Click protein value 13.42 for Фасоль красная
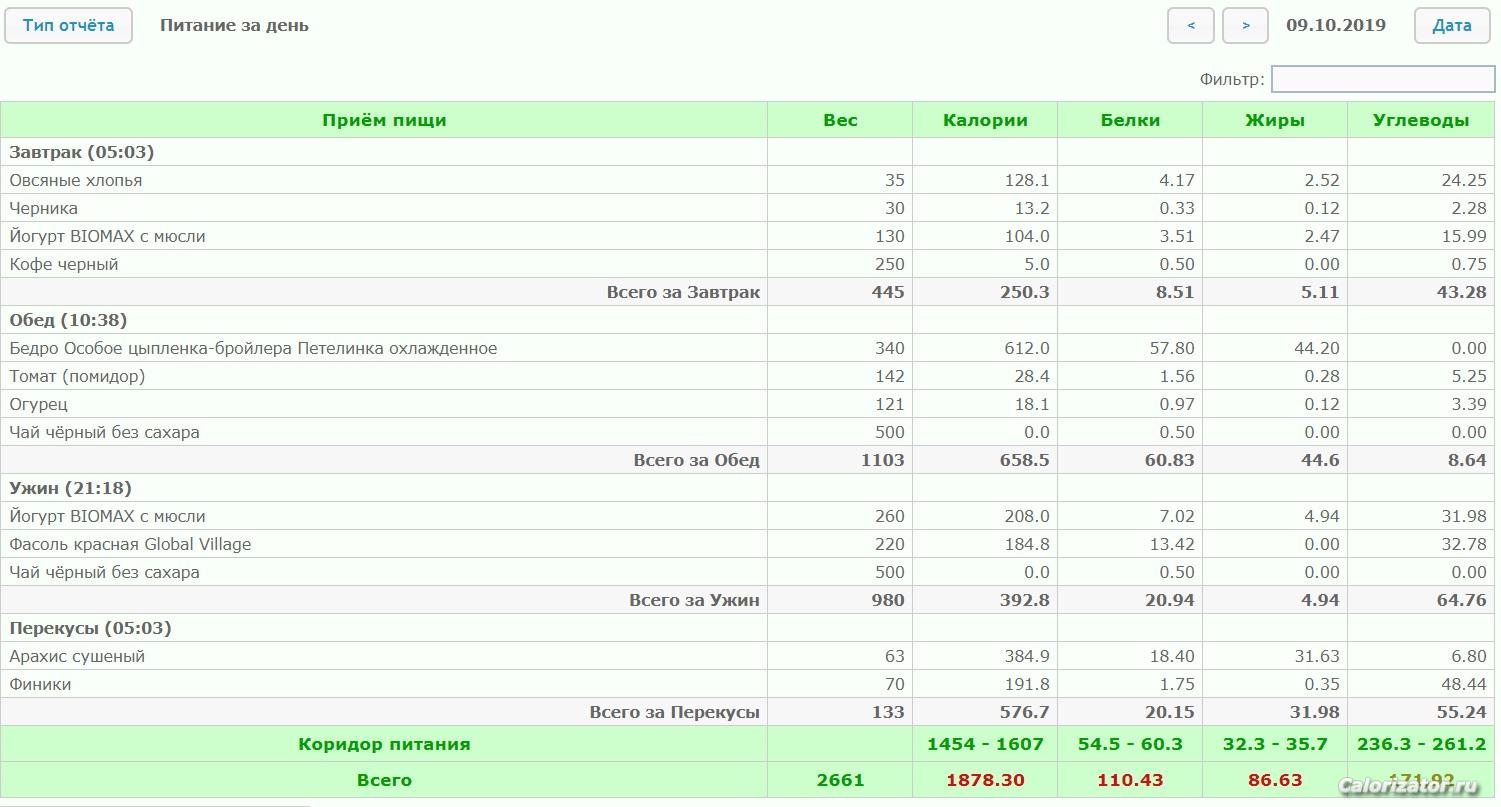This screenshot has width=1501, height=807. [x=1172, y=544]
